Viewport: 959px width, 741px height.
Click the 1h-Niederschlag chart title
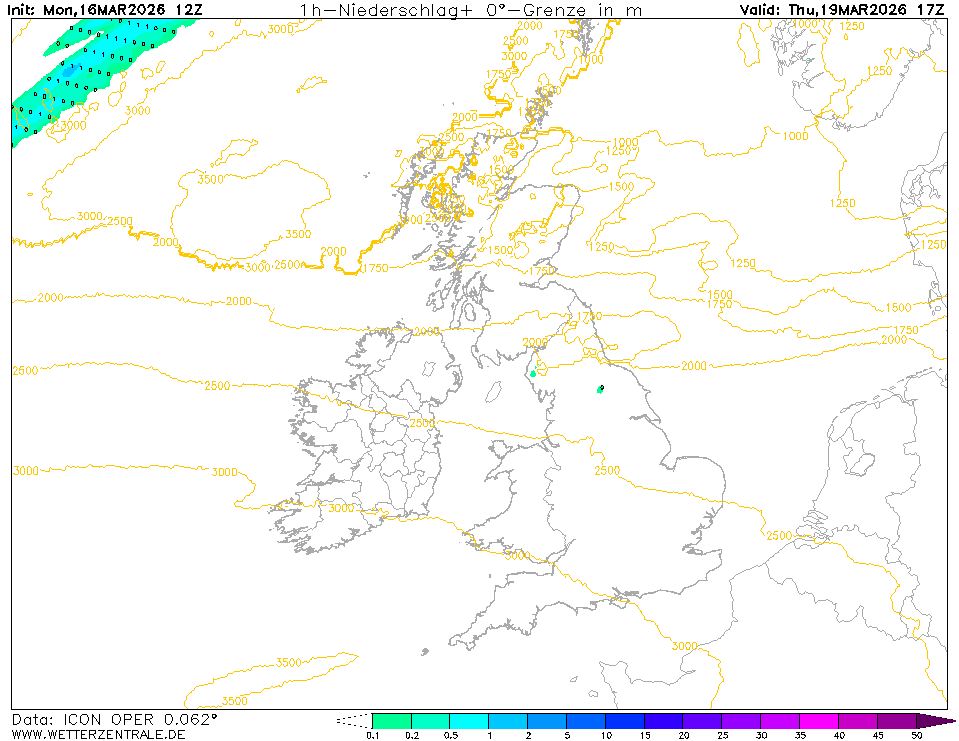point(471,10)
